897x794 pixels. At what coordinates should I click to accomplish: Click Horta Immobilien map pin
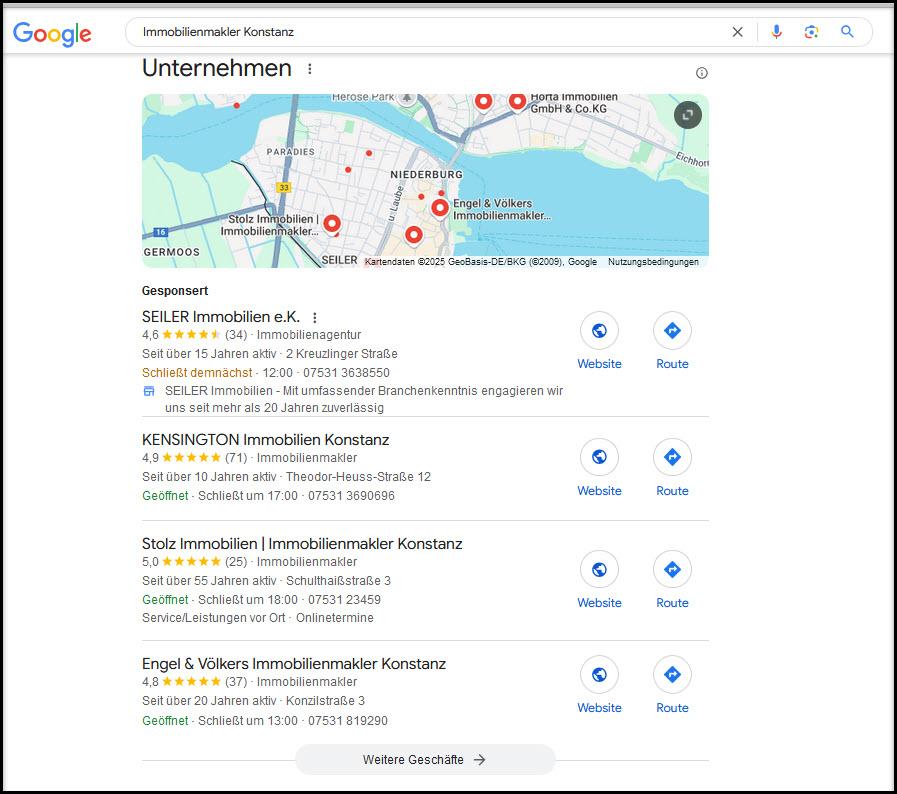518,102
